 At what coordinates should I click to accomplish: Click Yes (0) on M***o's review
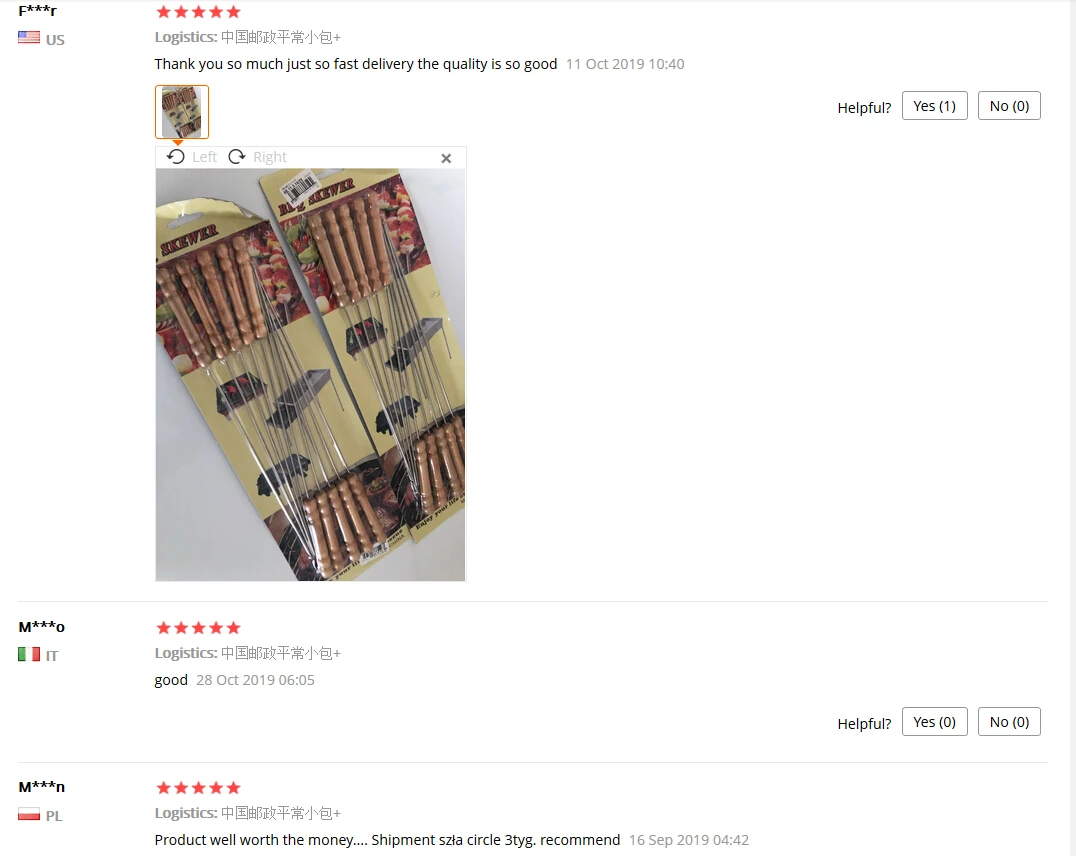934,721
